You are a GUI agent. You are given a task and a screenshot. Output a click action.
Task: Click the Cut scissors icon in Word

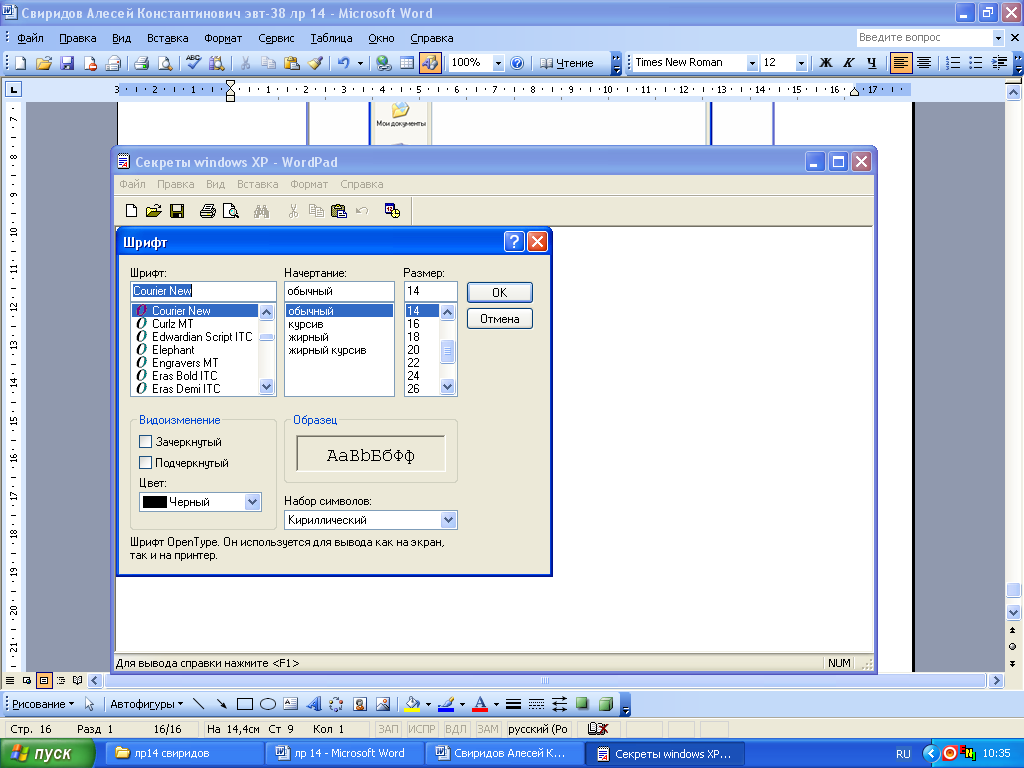coord(245,63)
